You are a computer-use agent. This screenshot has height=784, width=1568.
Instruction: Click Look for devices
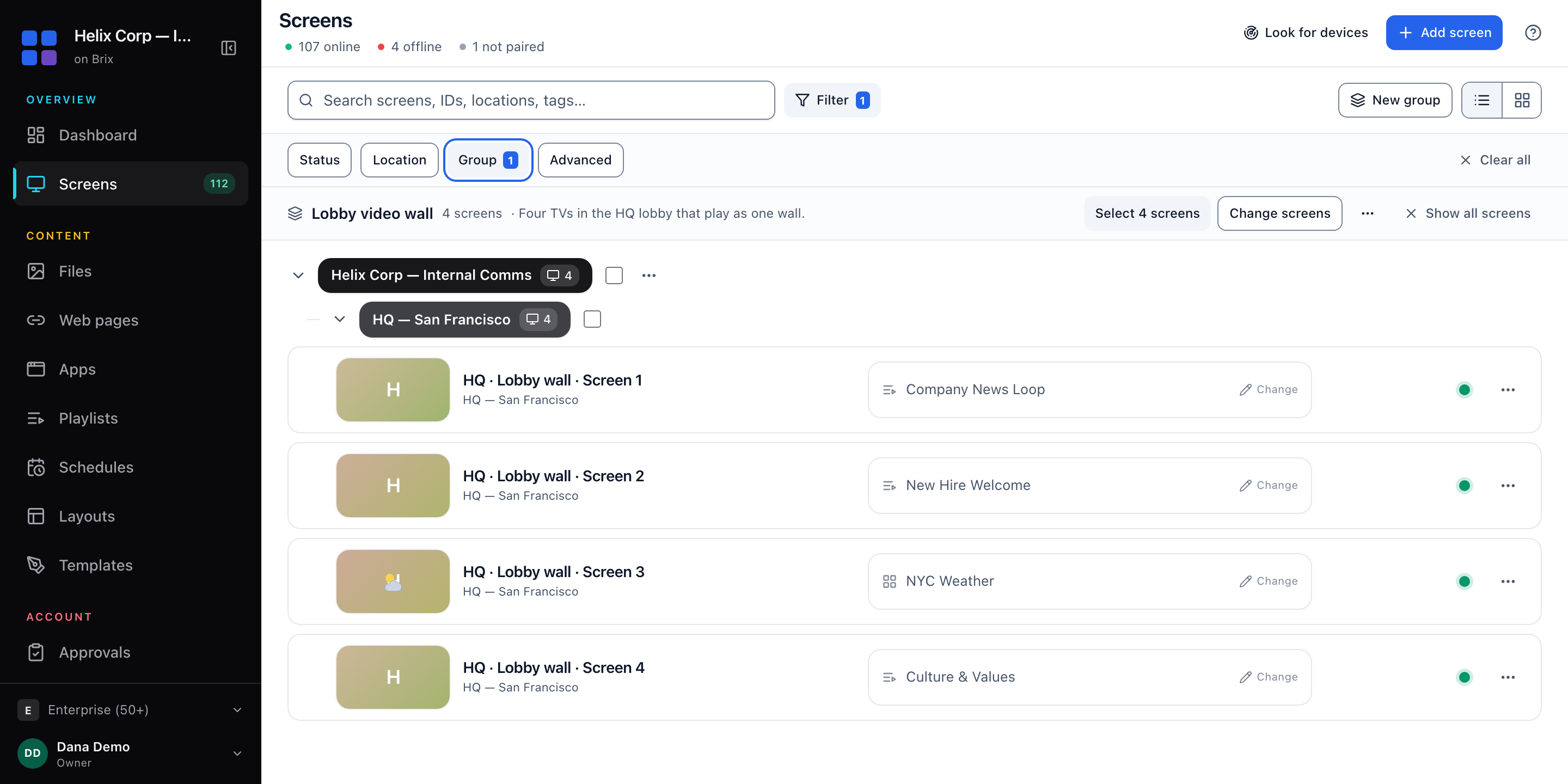coord(1306,33)
